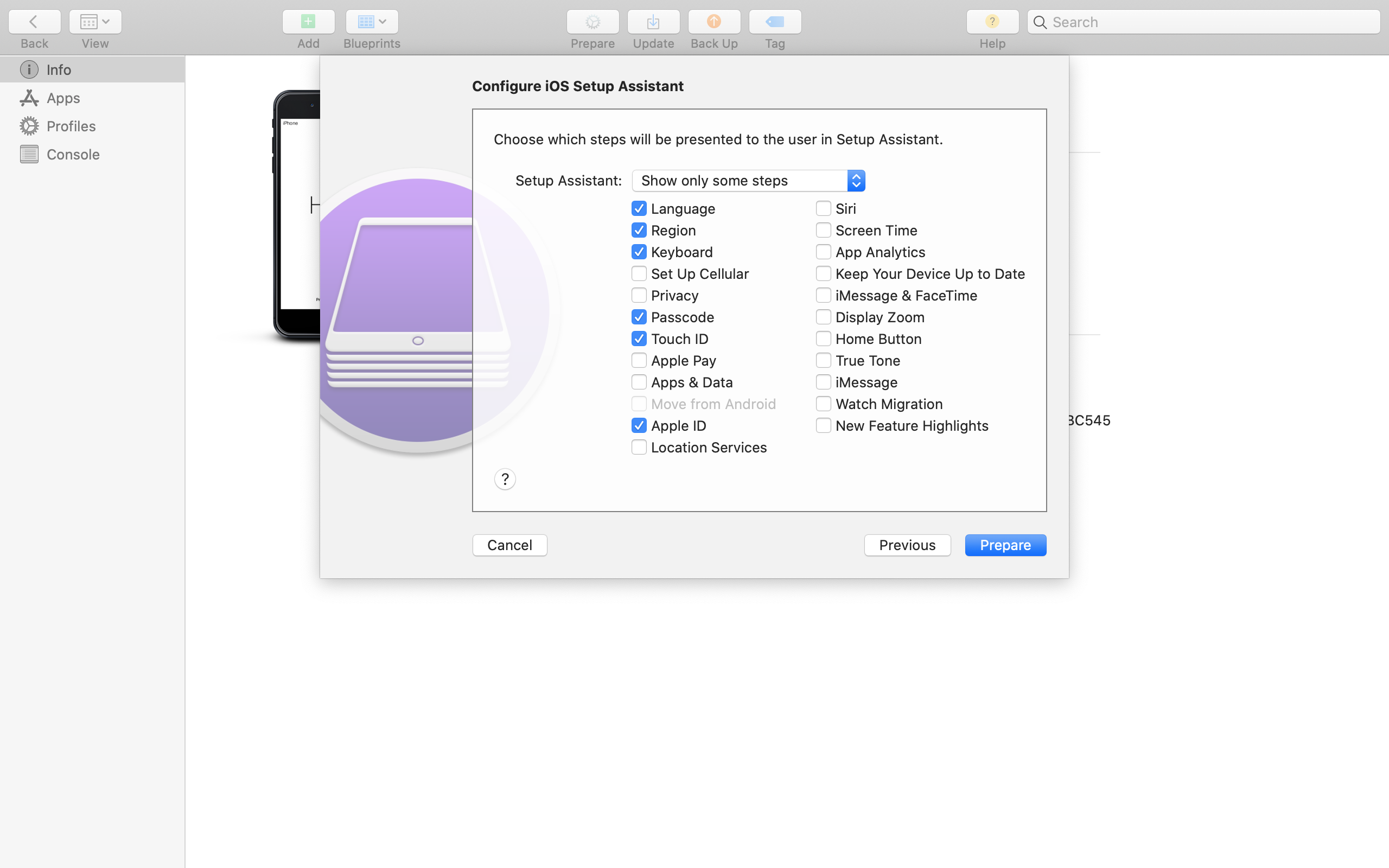Click the Add button in the toolbar
Viewport: 1389px width, 868px height.
308,22
